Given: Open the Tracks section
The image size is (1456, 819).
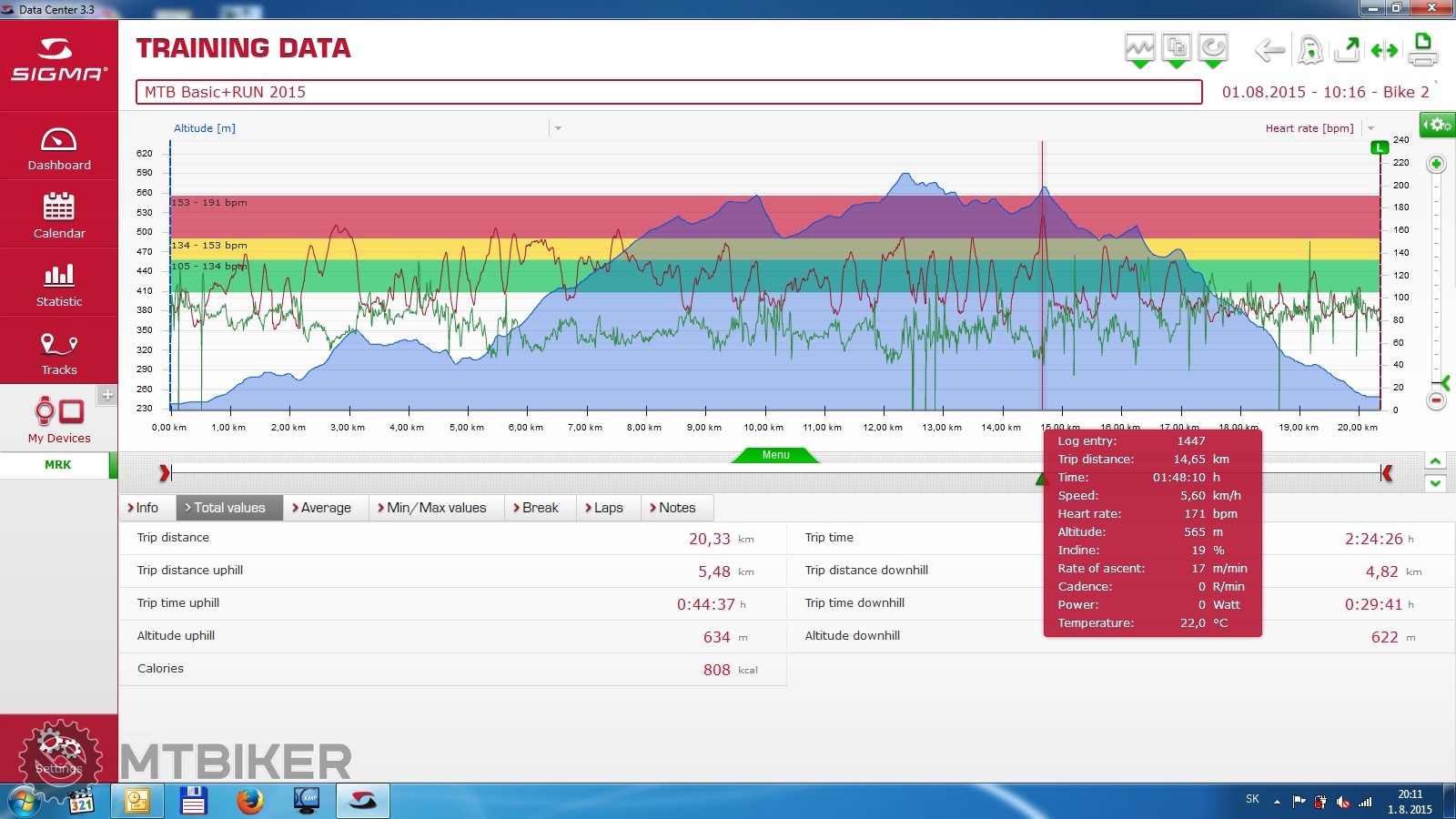Looking at the screenshot, I should coord(59,352).
